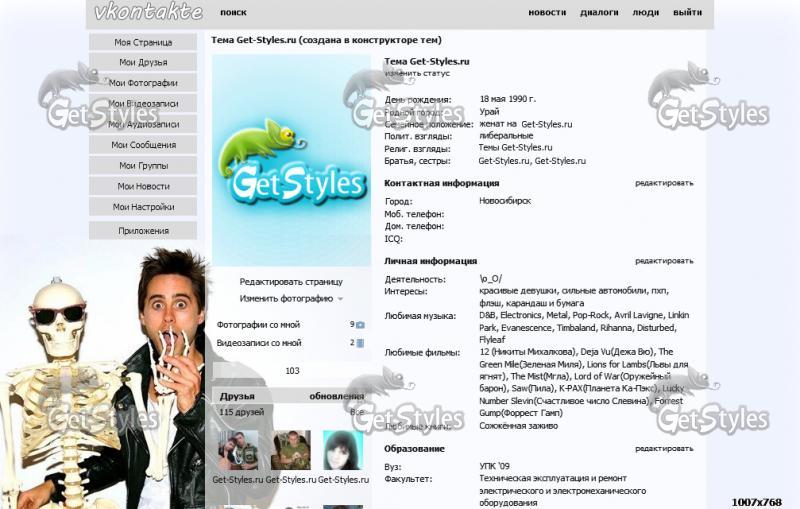Click изменить статус under profile name
The image size is (800, 509).
(417, 73)
